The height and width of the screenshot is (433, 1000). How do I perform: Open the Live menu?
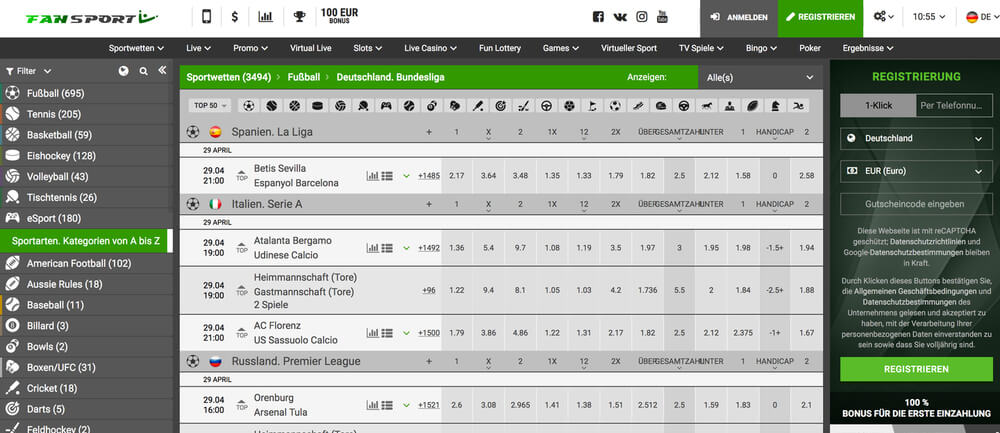(198, 48)
